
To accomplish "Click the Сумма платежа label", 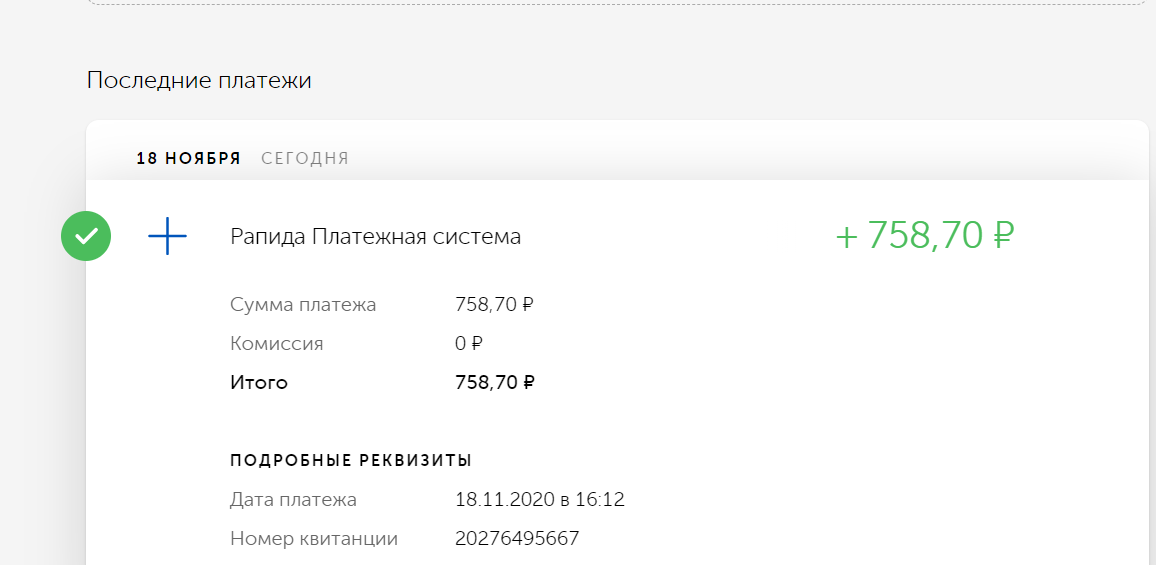I will 303,305.
